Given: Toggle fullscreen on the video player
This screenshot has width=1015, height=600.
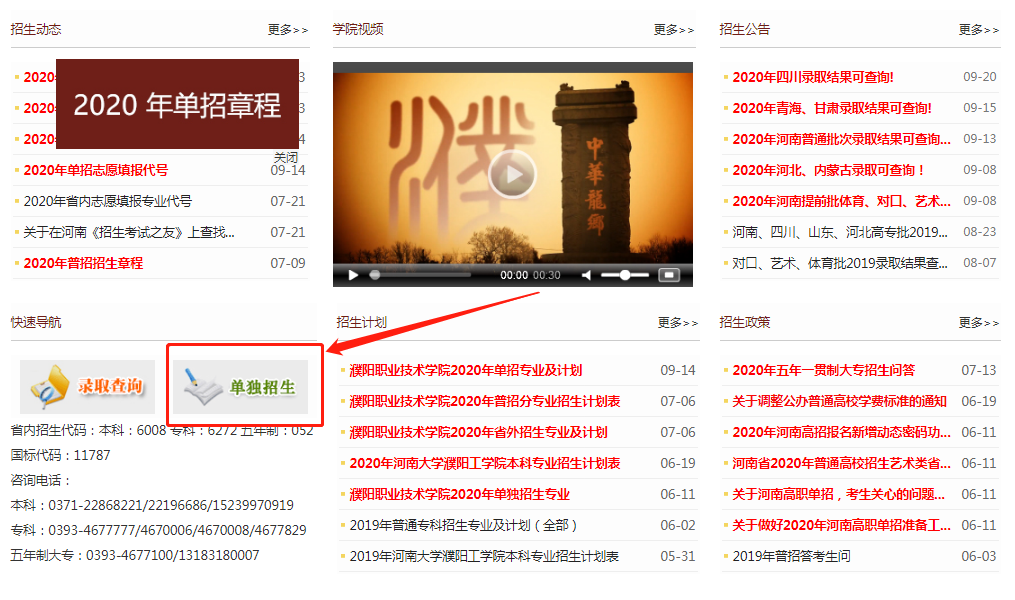Looking at the screenshot, I should coord(669,275).
